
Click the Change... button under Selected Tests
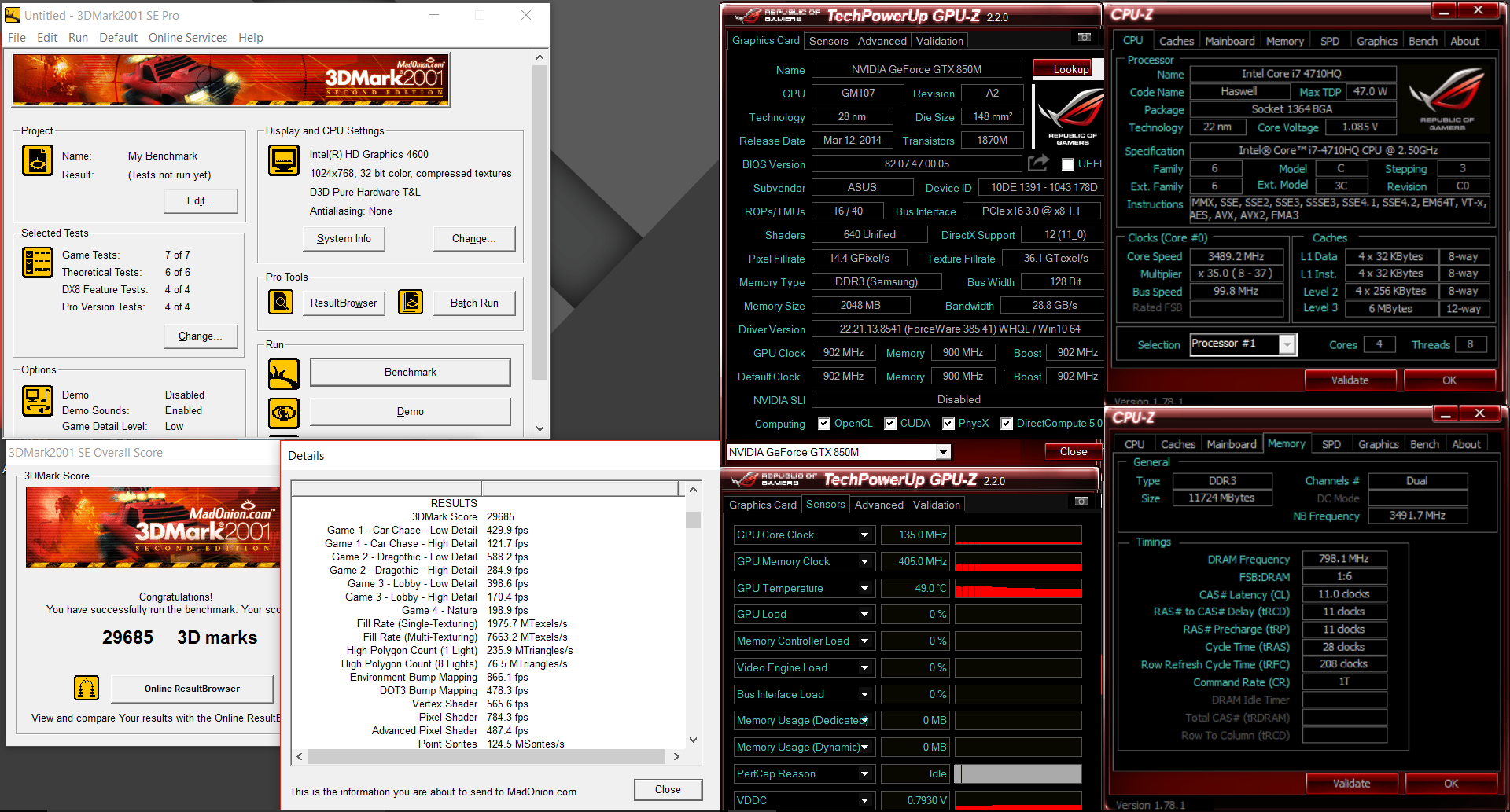(x=200, y=336)
